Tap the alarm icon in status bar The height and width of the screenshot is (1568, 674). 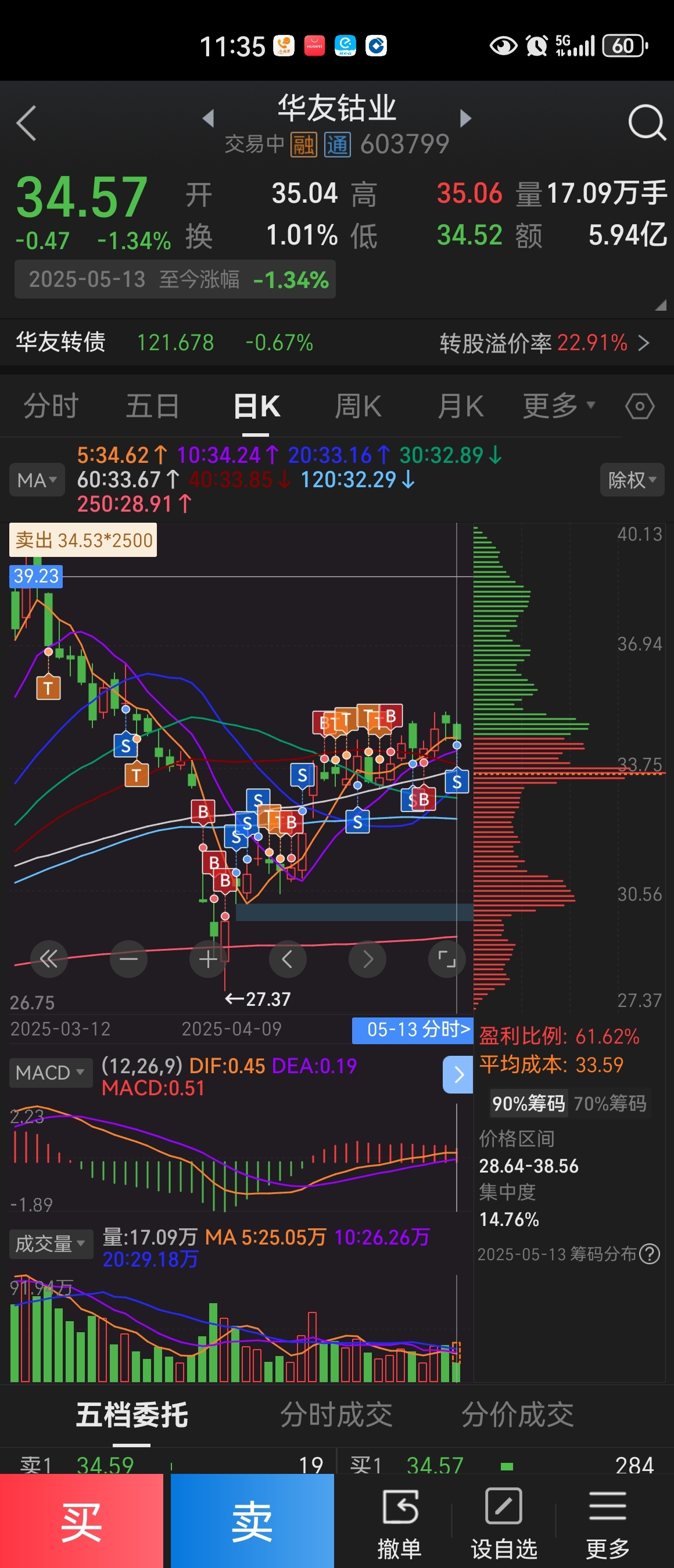point(536,46)
